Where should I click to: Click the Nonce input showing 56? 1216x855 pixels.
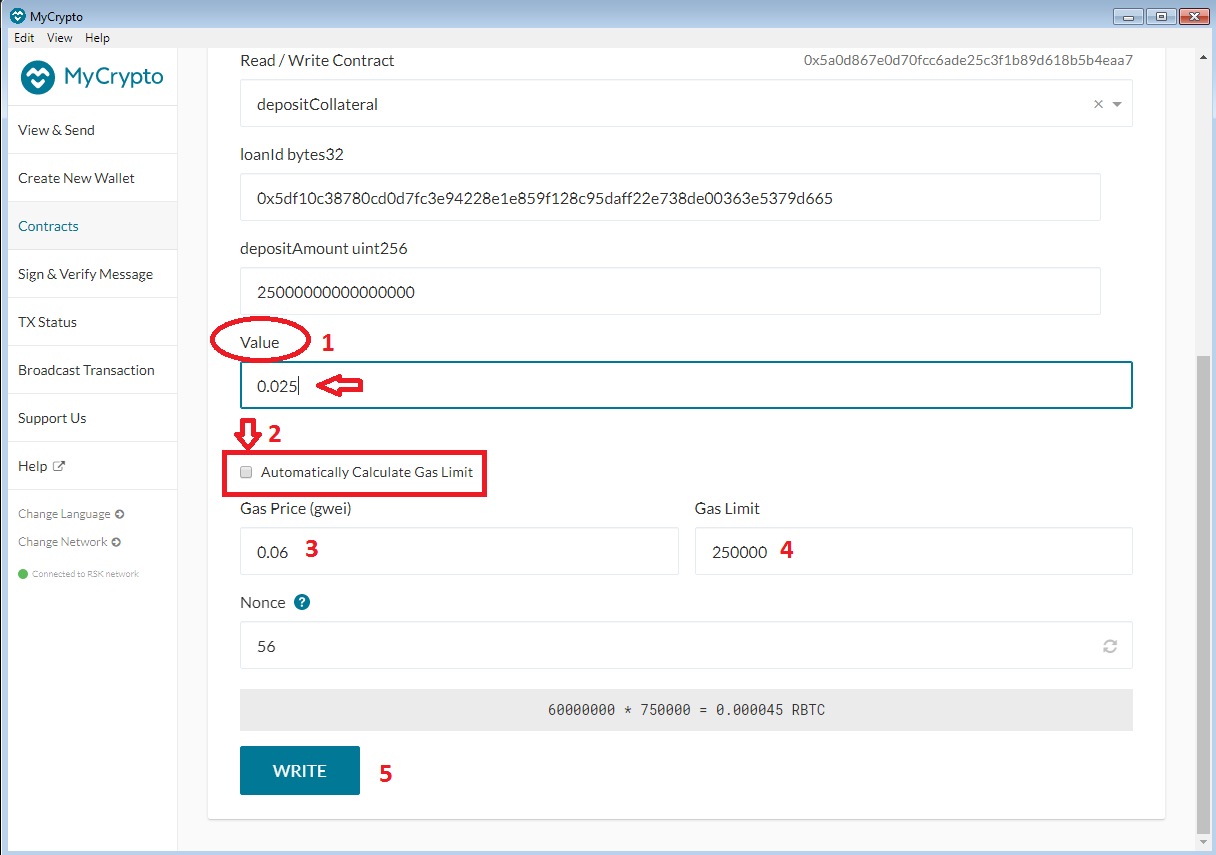686,645
